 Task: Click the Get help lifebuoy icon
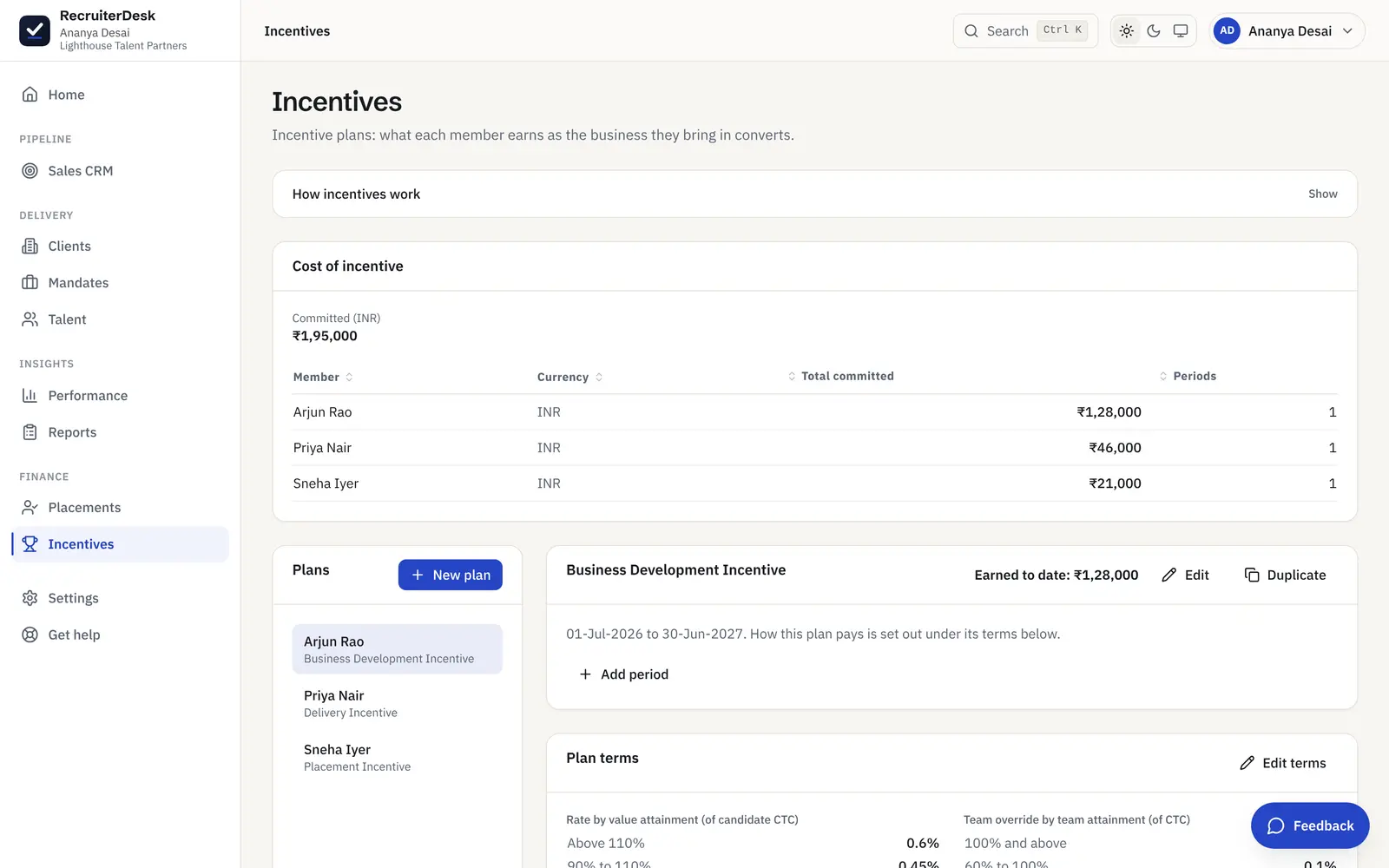coord(30,635)
